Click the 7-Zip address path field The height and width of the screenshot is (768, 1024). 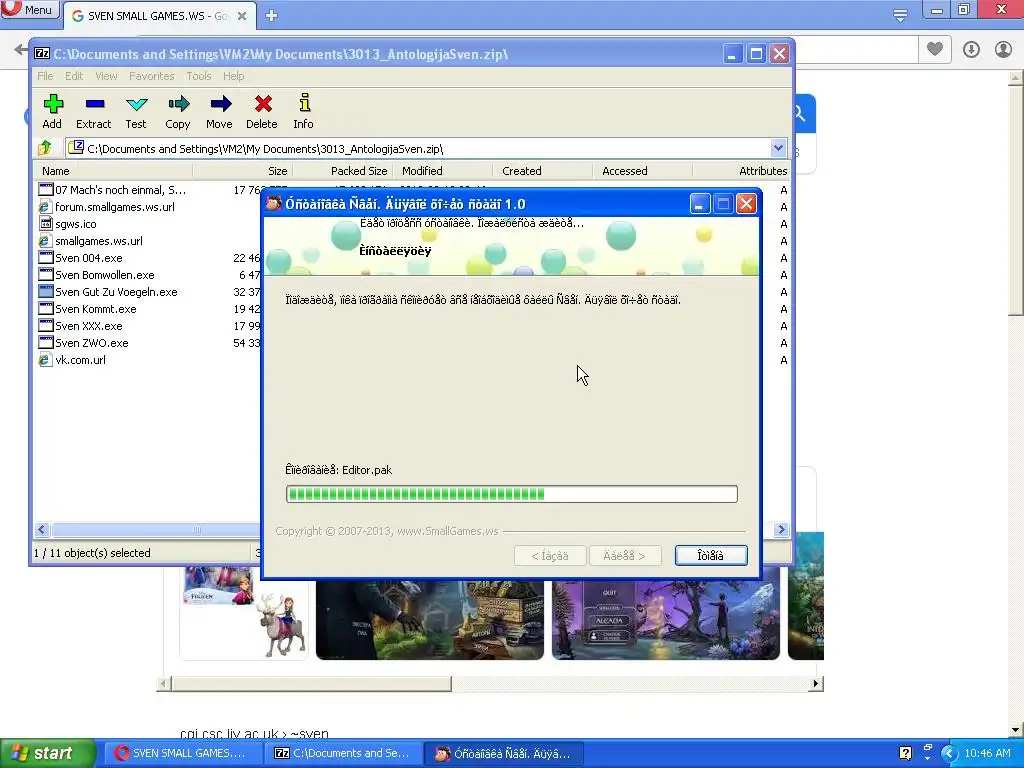point(418,148)
